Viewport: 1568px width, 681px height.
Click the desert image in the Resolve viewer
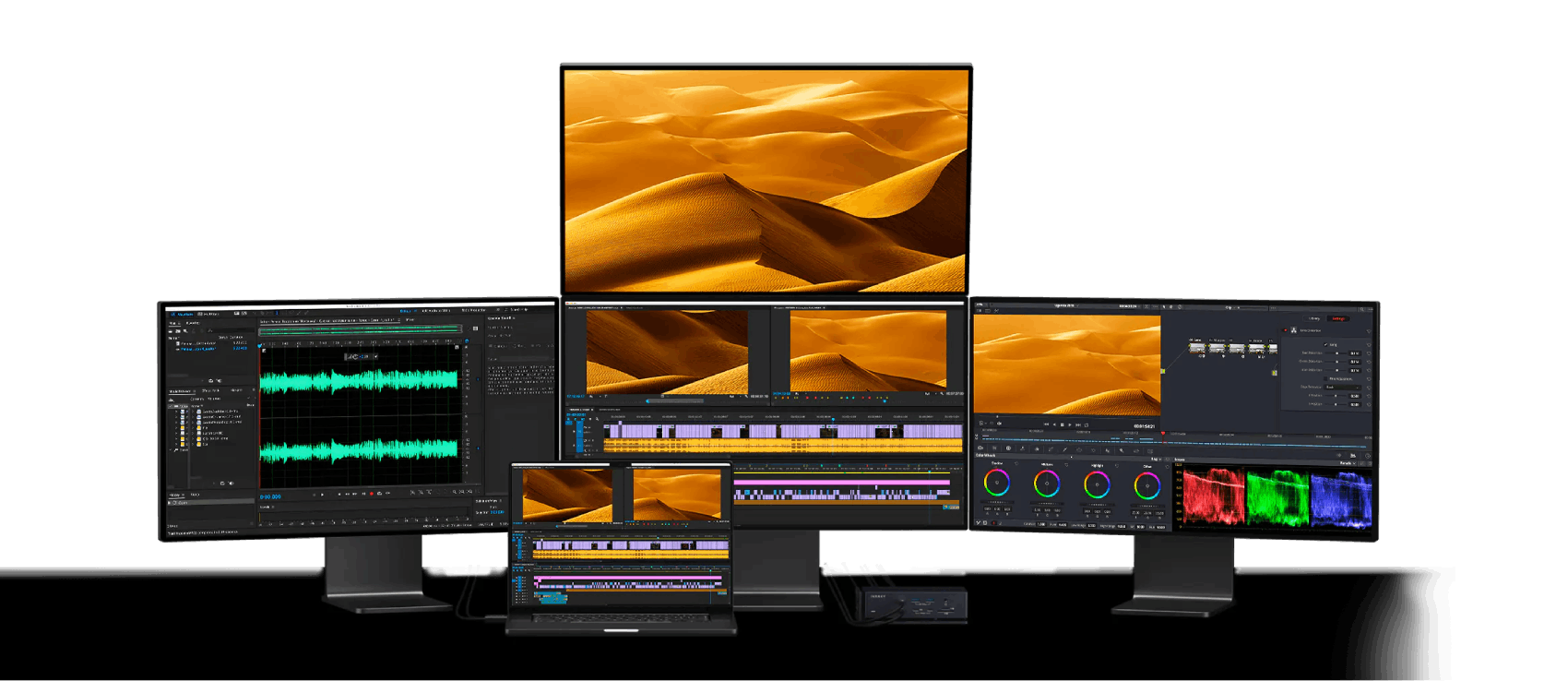(1068, 364)
